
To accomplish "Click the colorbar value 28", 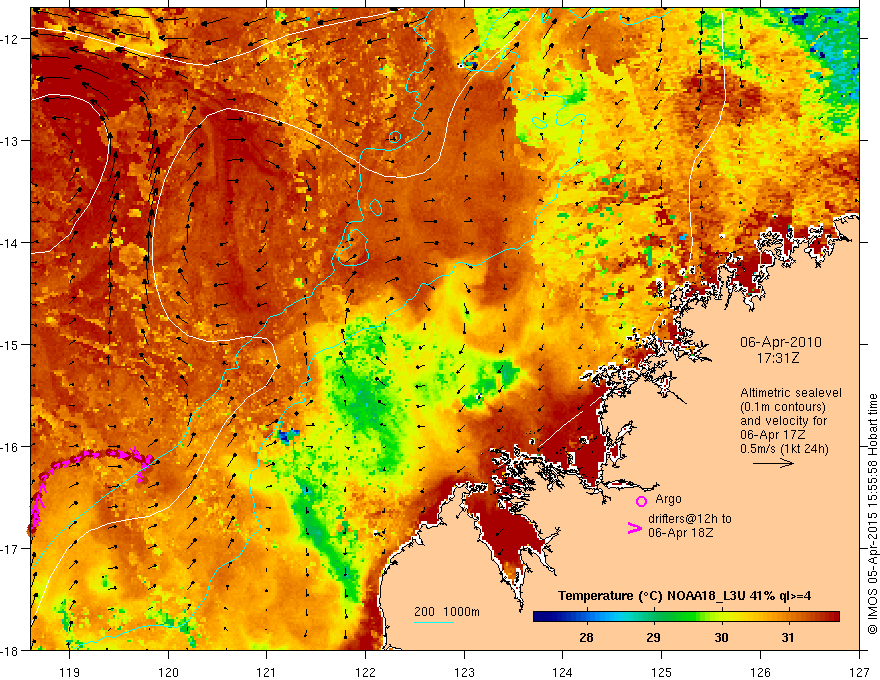I will pyautogui.click(x=586, y=637).
